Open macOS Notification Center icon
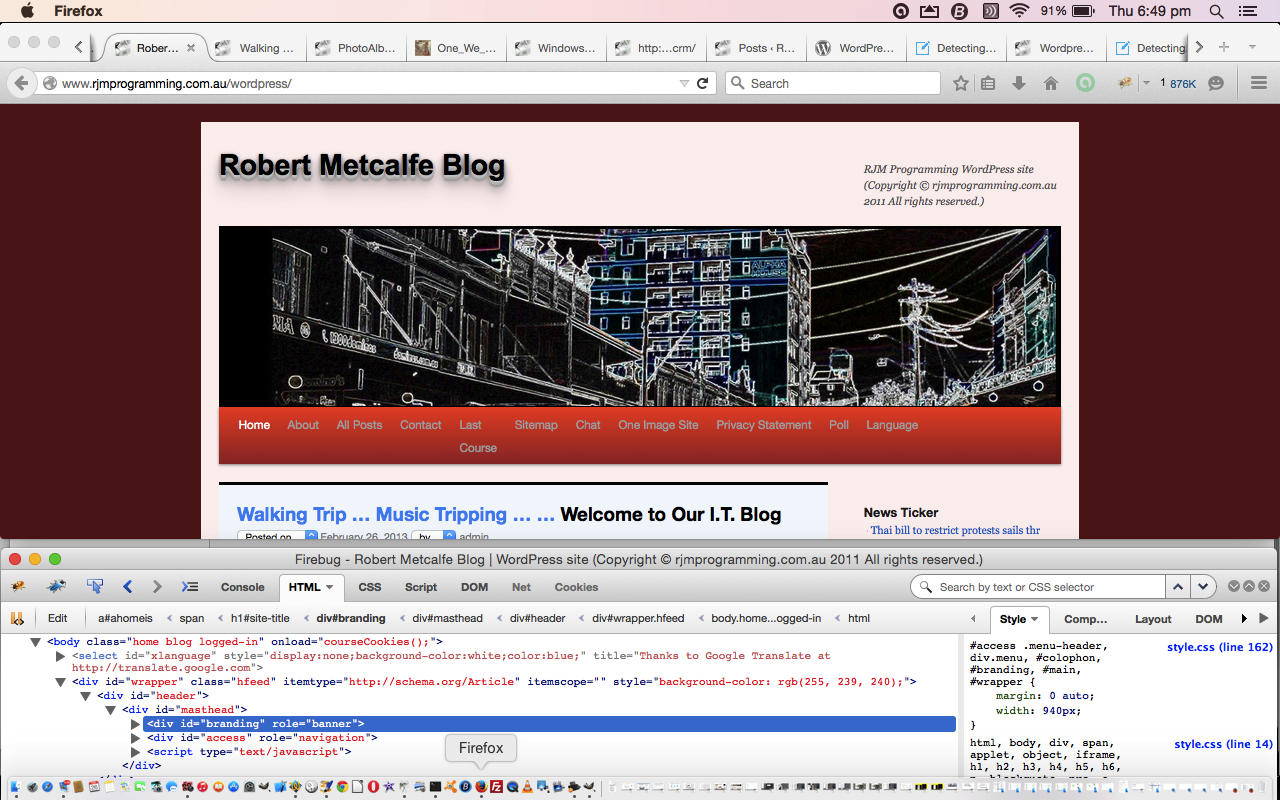The height and width of the screenshot is (800, 1280). [x=1246, y=11]
